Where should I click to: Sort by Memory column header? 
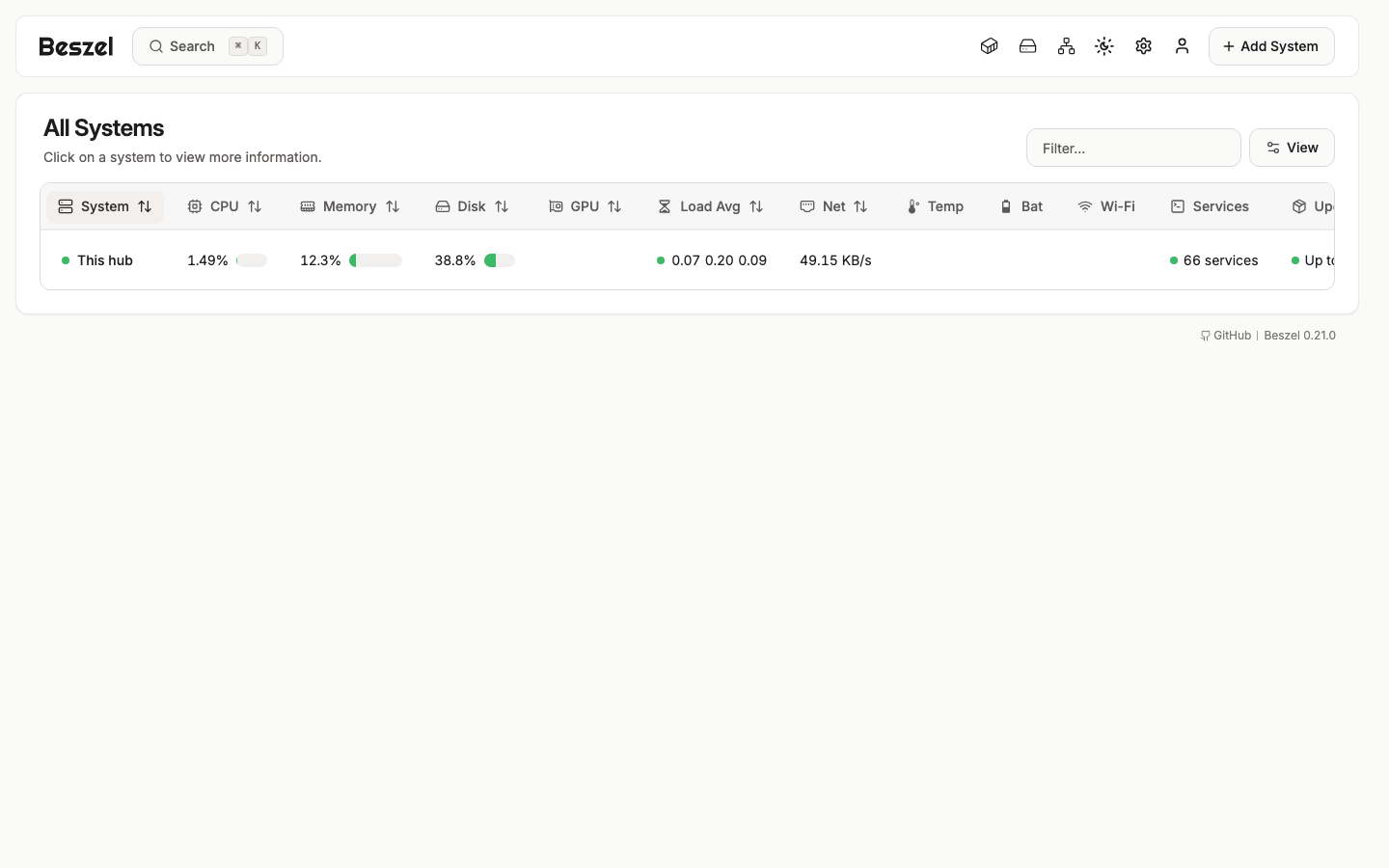[x=350, y=206]
